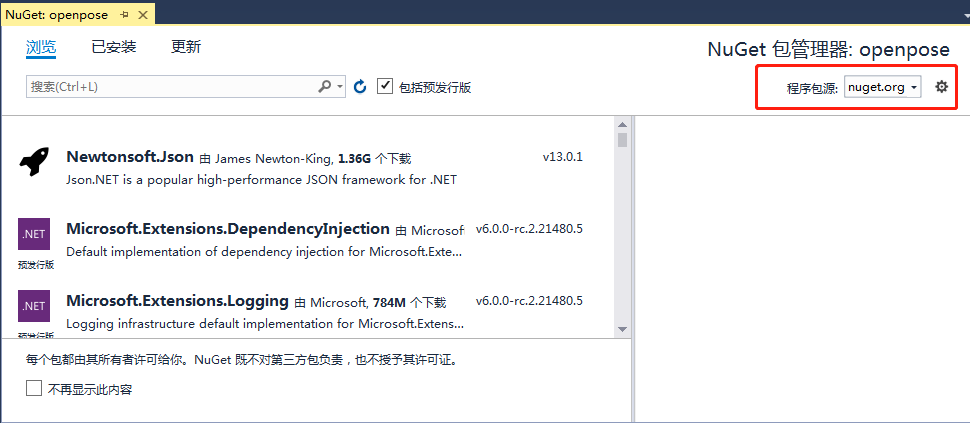Image resolution: width=970 pixels, height=423 pixels.
Task: Click the .NET icon for Microsoft.Extensions.Logging
Action: (34, 306)
